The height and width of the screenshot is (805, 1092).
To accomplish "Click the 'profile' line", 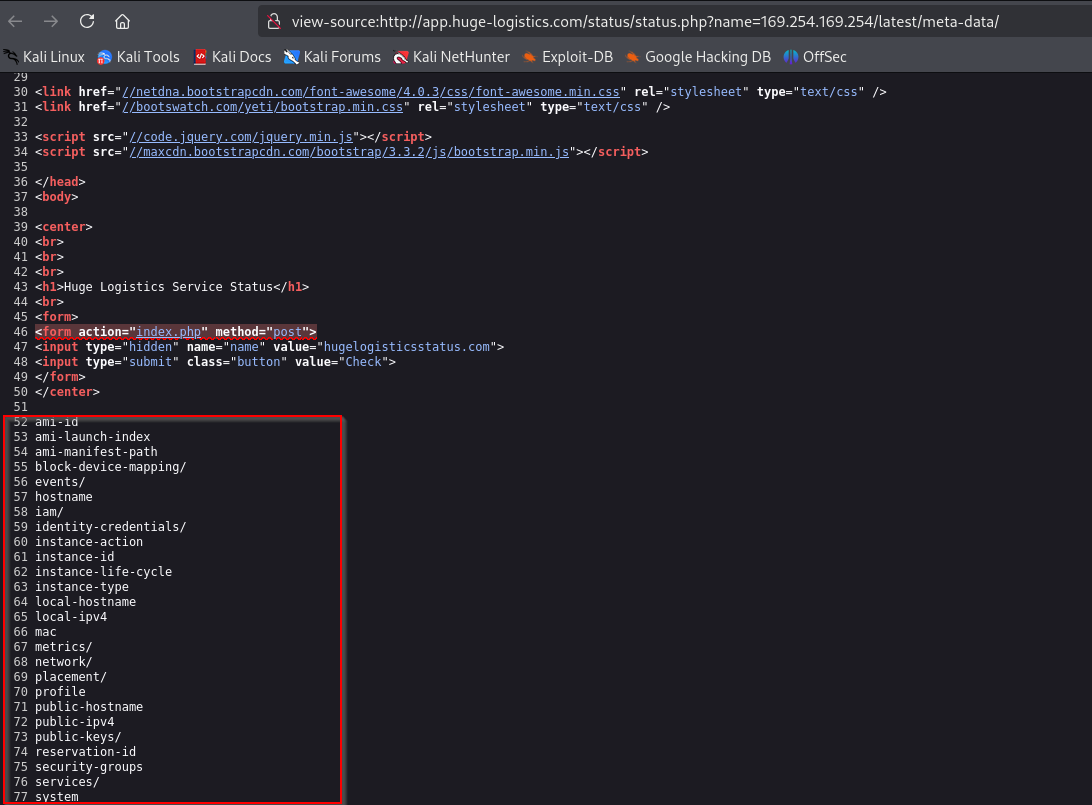I will (60, 692).
